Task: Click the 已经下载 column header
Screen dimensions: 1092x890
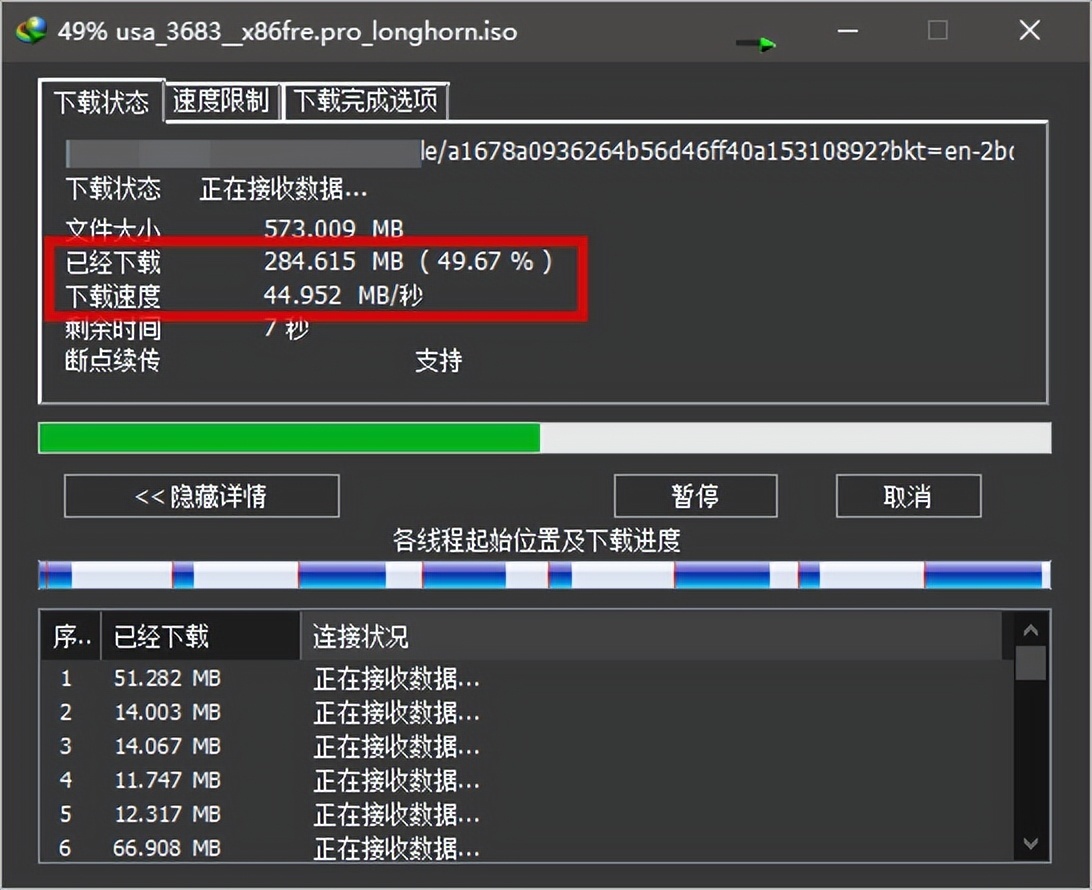Action: [201, 636]
